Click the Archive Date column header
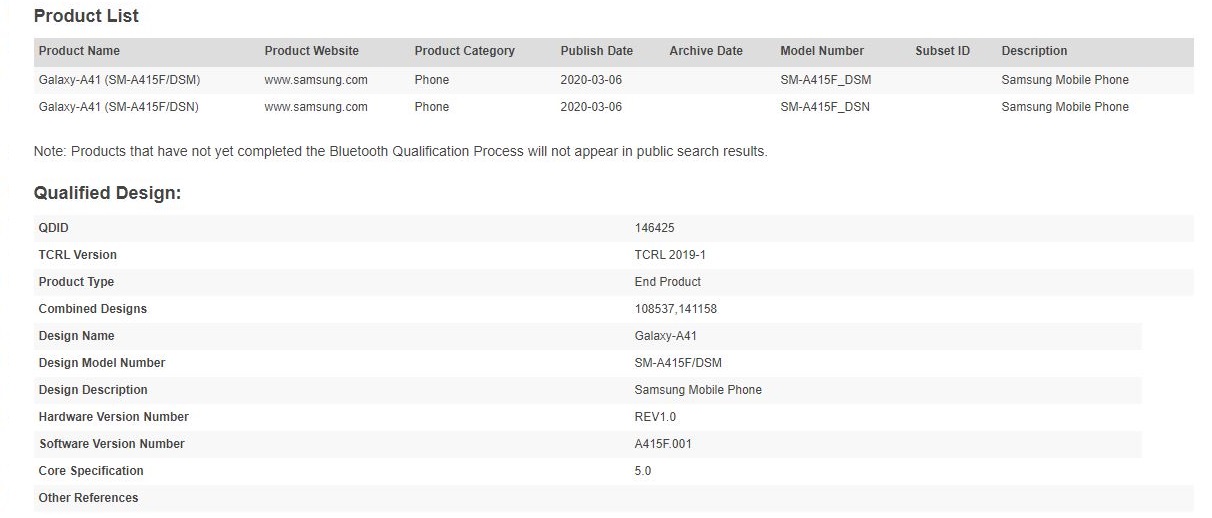 [x=706, y=51]
